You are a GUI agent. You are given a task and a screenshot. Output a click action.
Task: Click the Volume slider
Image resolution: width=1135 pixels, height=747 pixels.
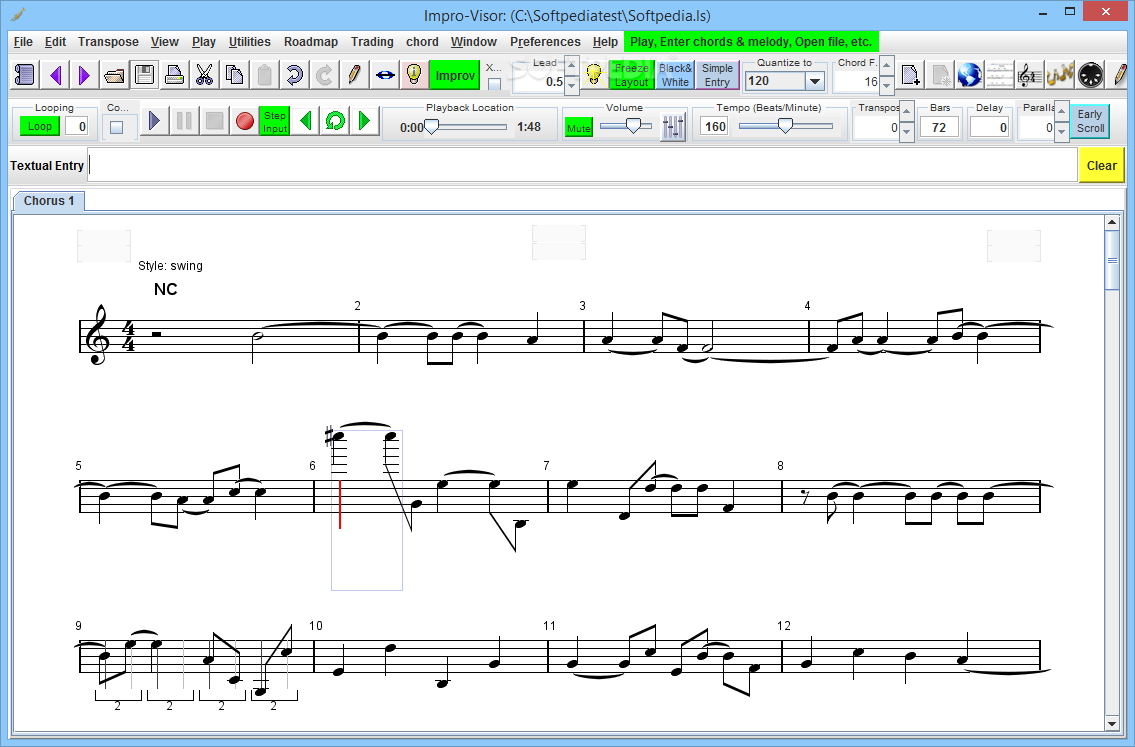pyautogui.click(x=626, y=126)
